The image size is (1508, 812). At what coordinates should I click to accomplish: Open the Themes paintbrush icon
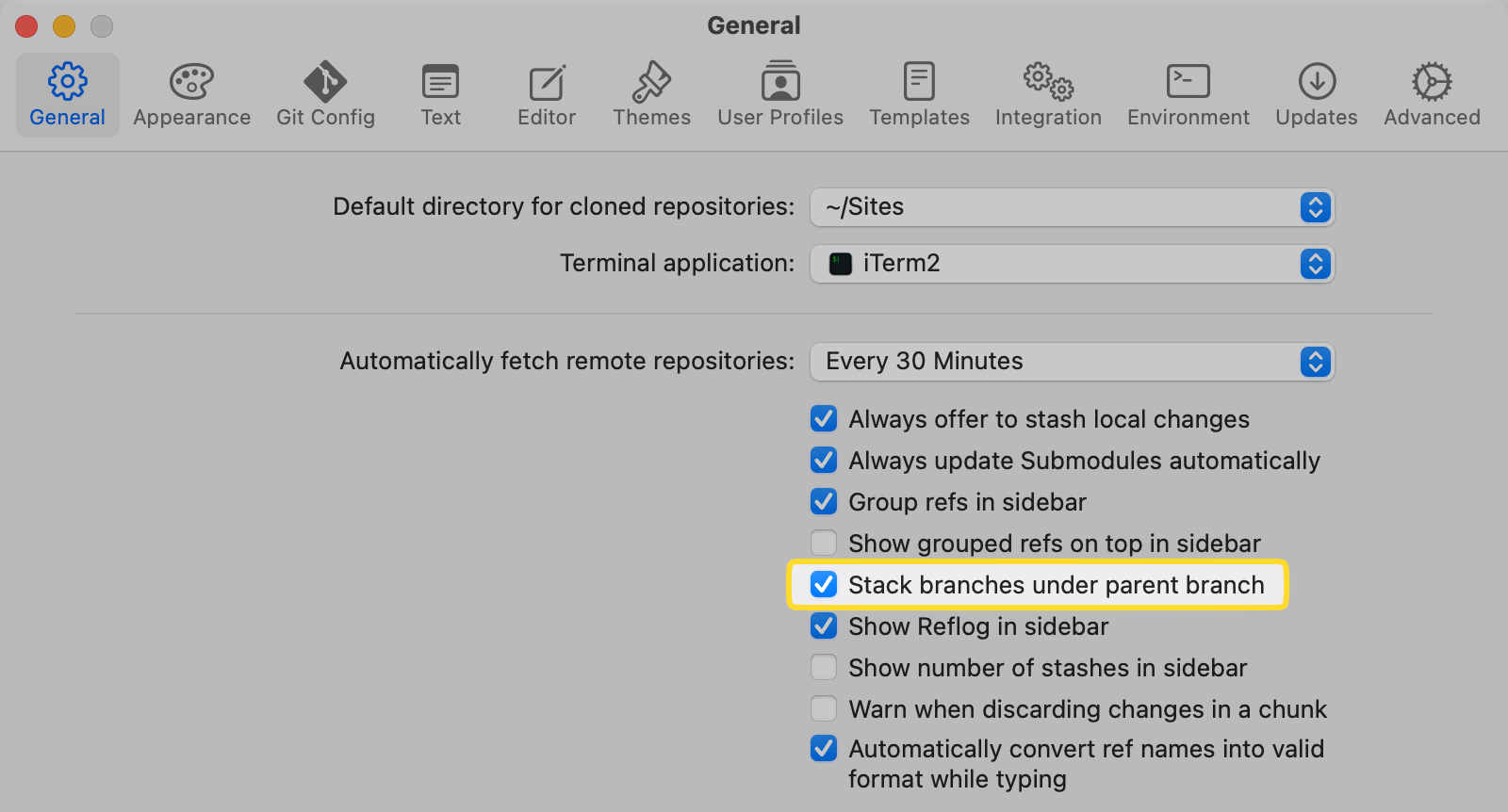coord(651,82)
